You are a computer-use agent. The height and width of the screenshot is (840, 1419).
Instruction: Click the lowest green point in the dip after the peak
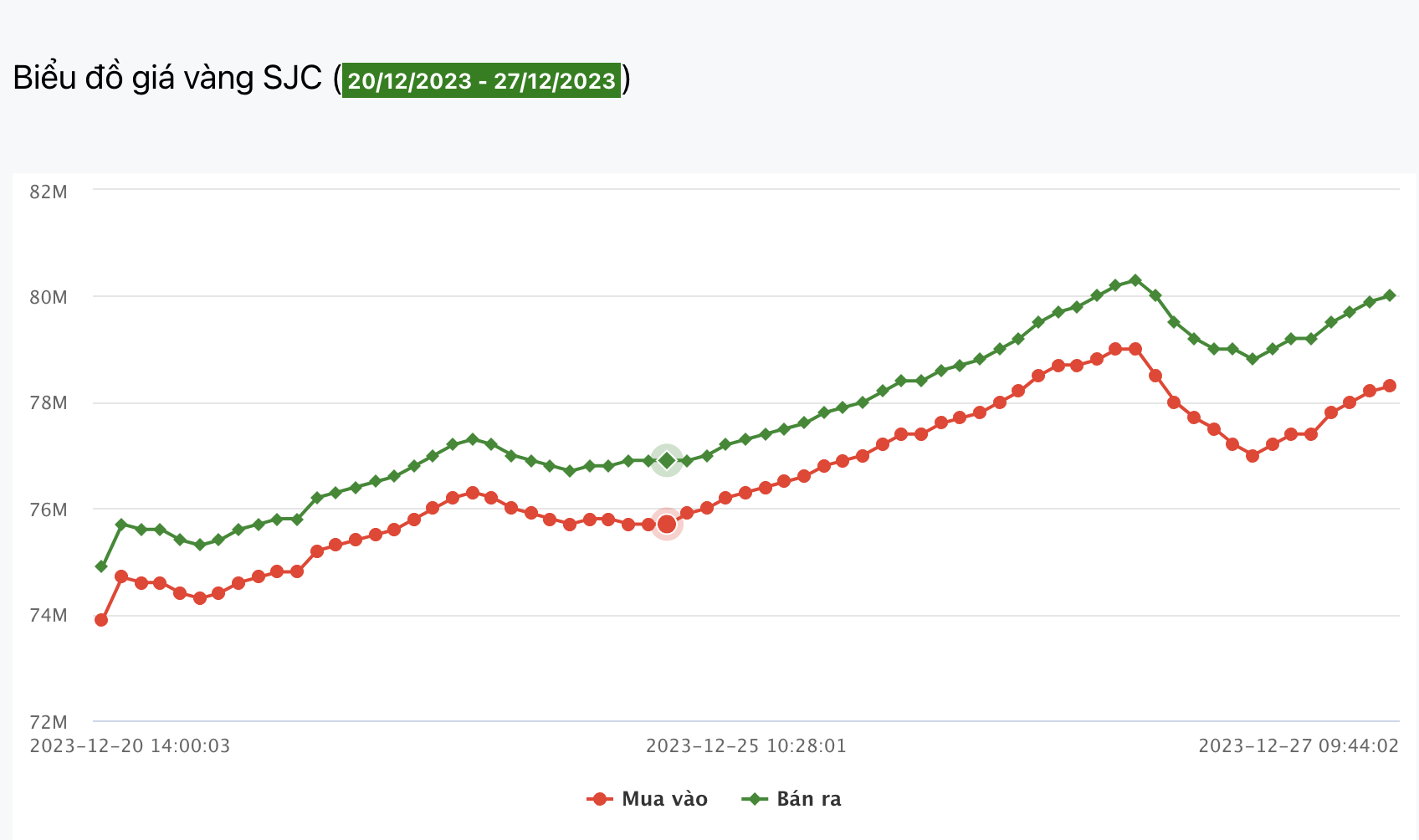pos(1253,359)
